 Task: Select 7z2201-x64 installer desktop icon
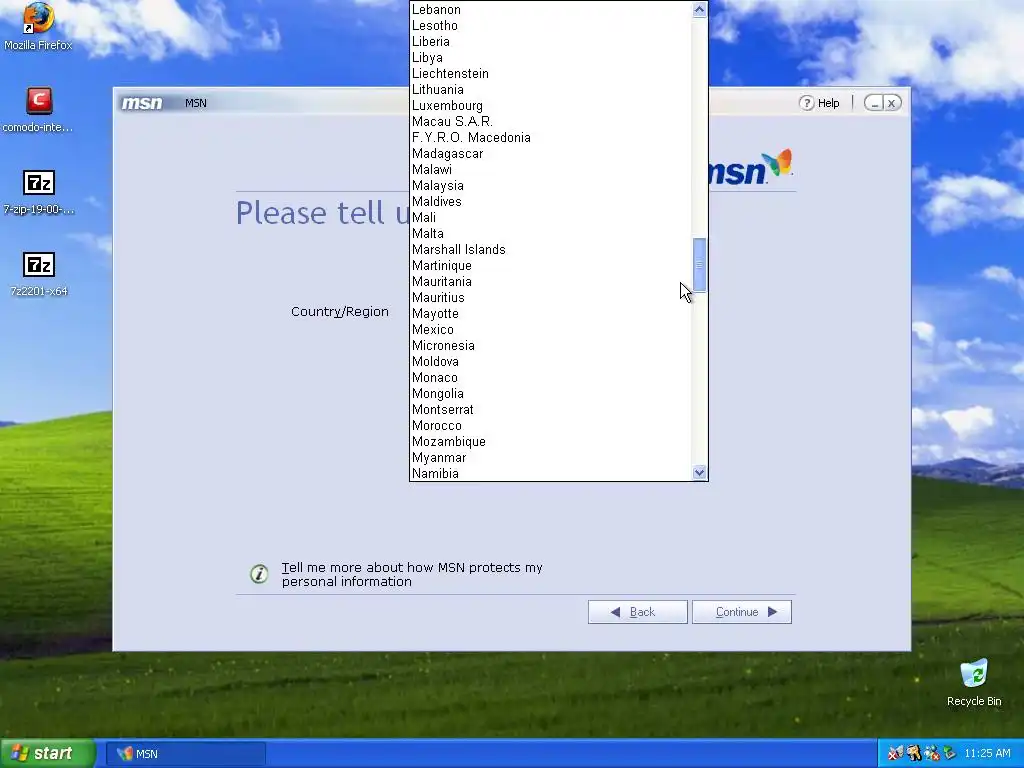[39, 274]
